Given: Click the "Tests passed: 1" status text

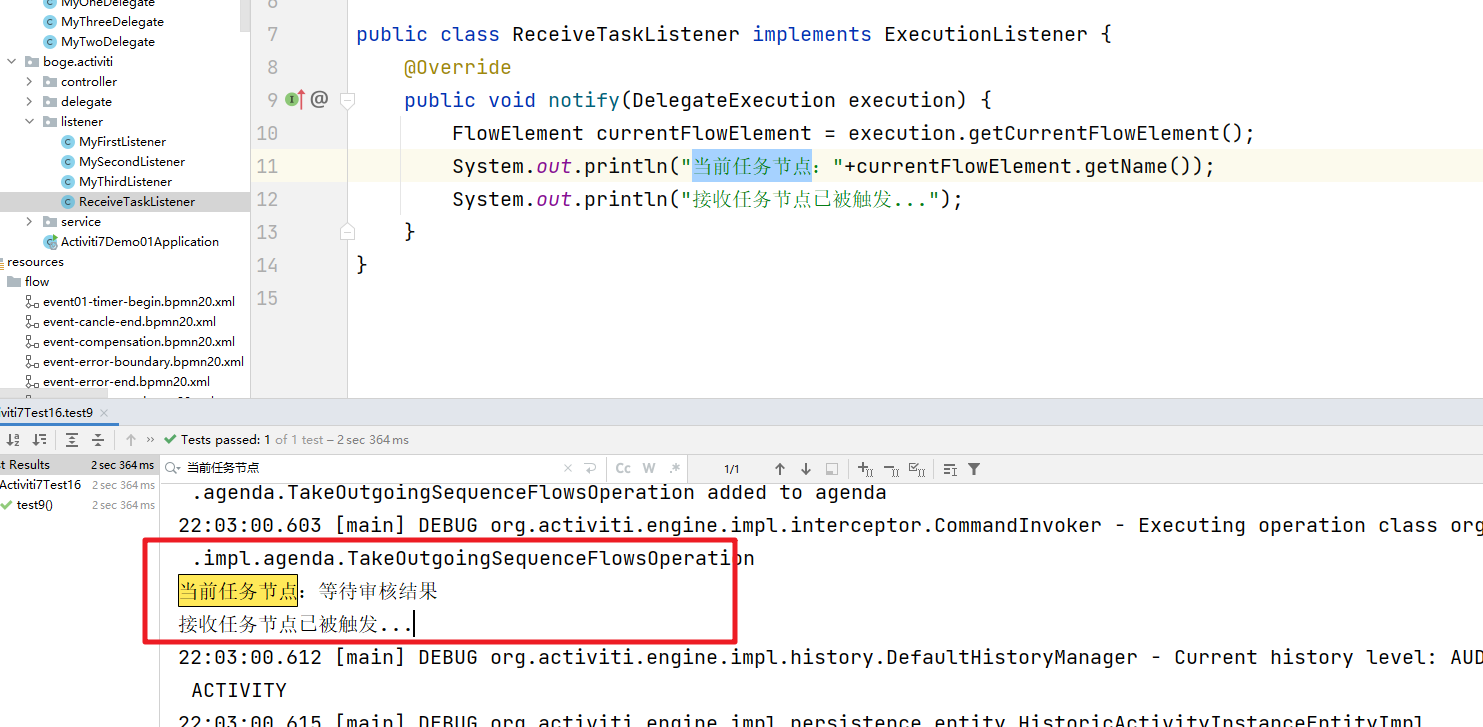Looking at the screenshot, I should click(x=226, y=440).
